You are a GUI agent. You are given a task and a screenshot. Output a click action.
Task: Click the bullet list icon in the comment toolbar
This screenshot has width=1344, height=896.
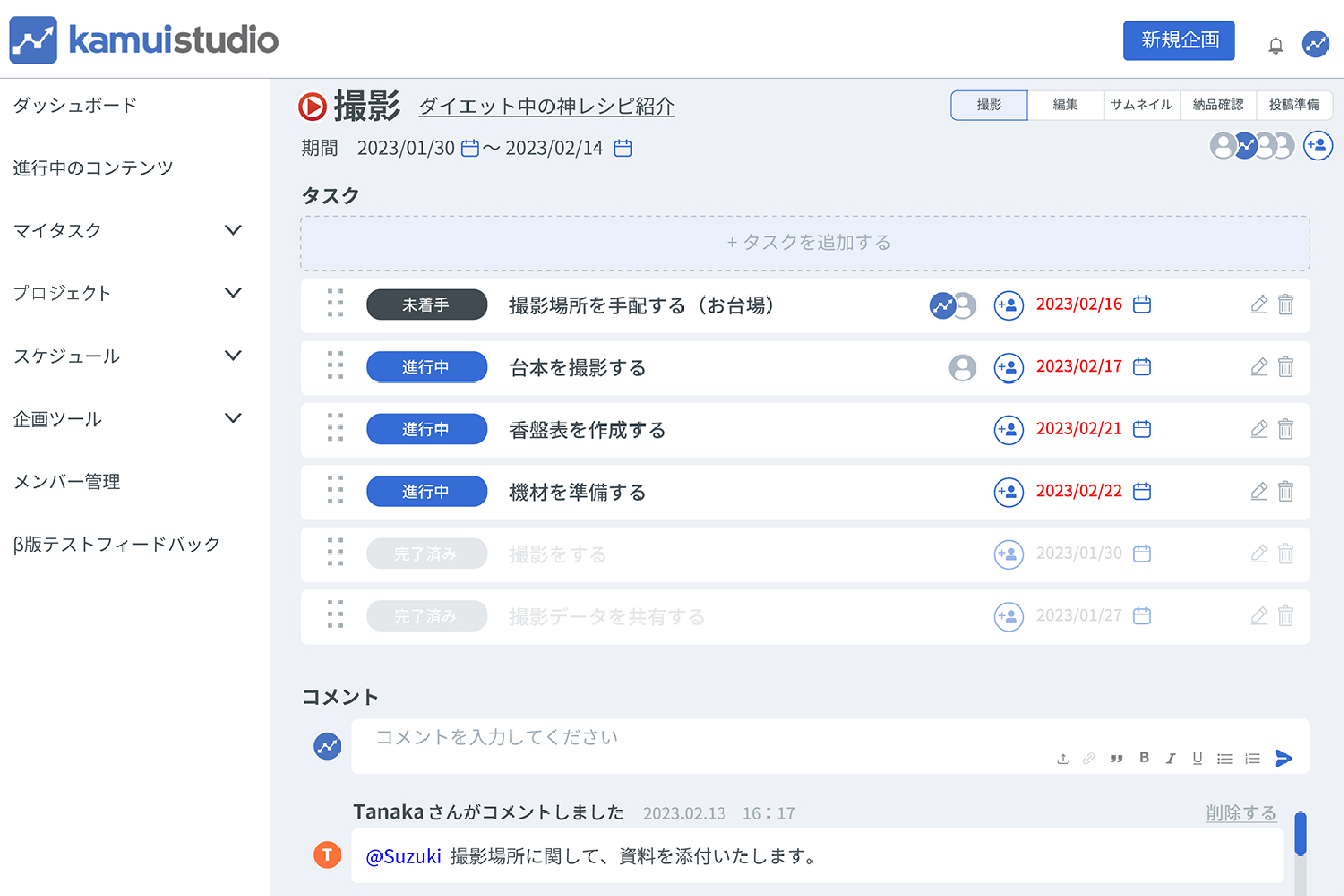point(1224,758)
